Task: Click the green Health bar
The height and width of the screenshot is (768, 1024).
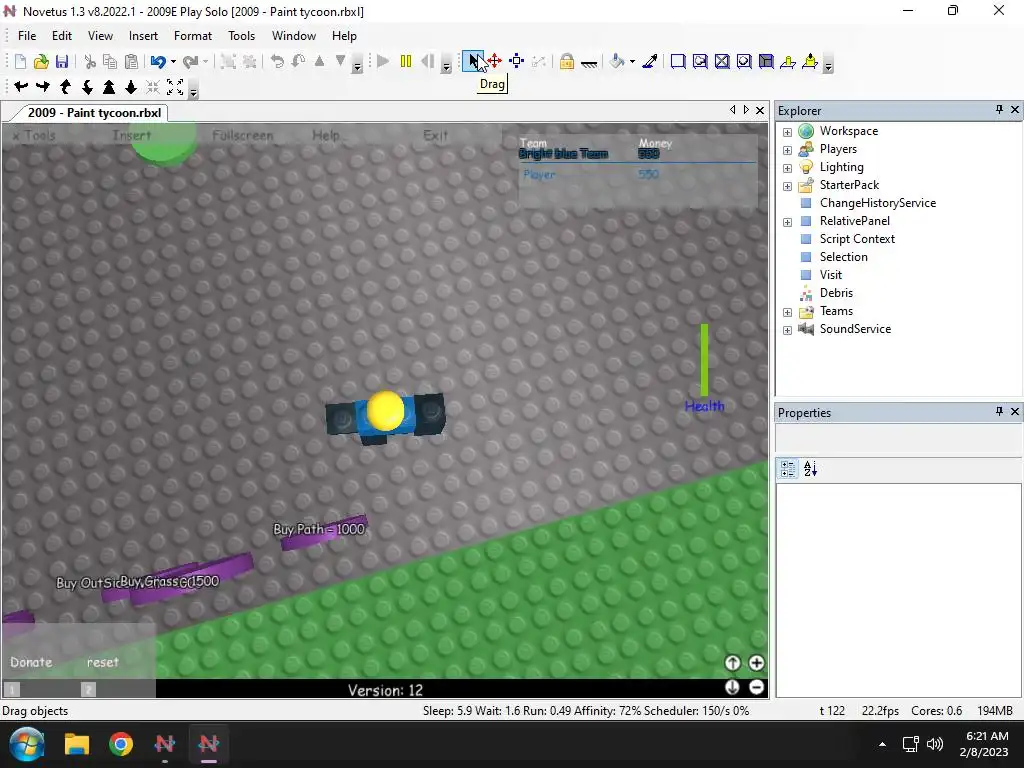Action: tap(704, 360)
